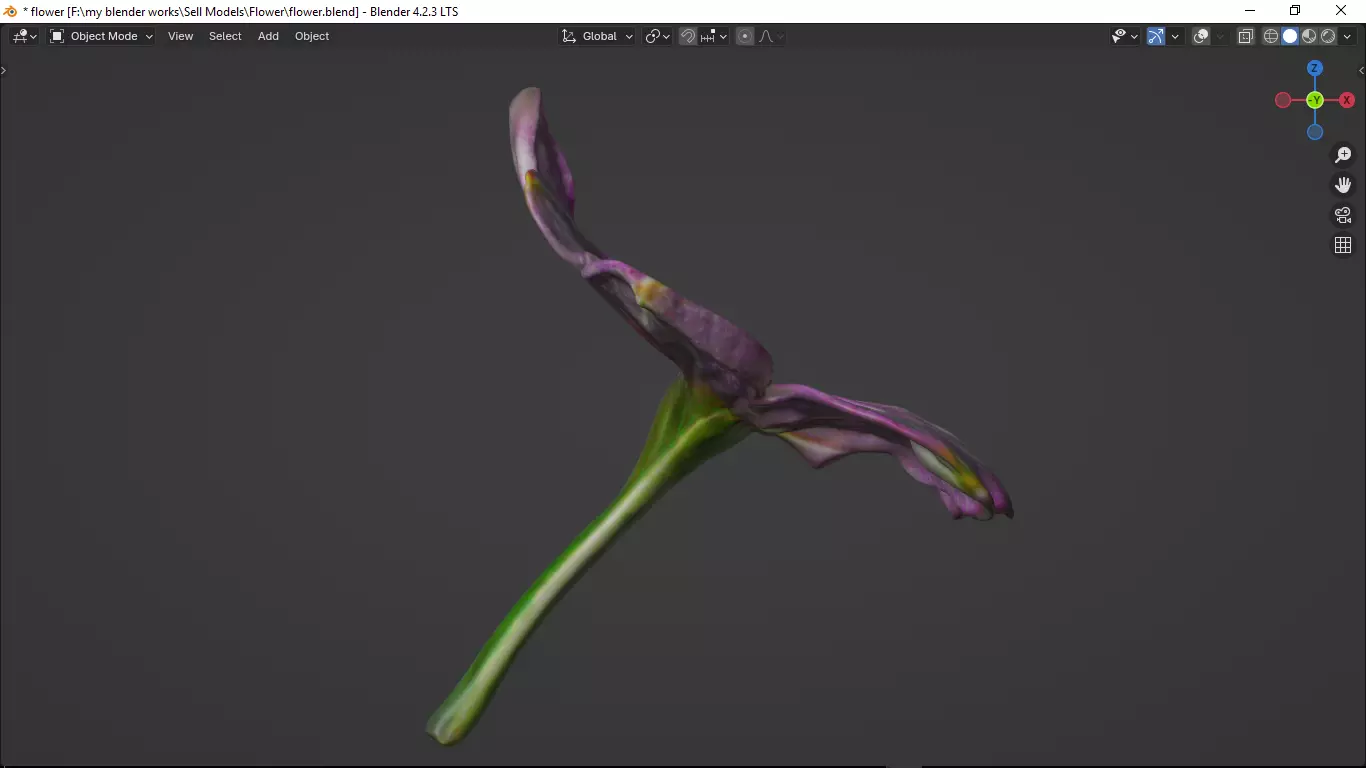Switch to solid viewport shading
The image size is (1366, 768).
[1290, 36]
